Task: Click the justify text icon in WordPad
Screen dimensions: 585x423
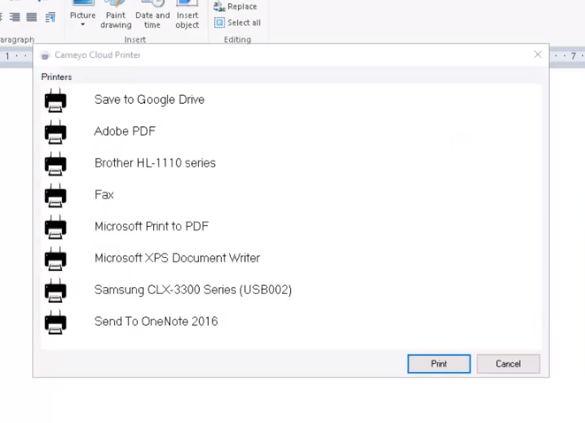Action: 32,17
